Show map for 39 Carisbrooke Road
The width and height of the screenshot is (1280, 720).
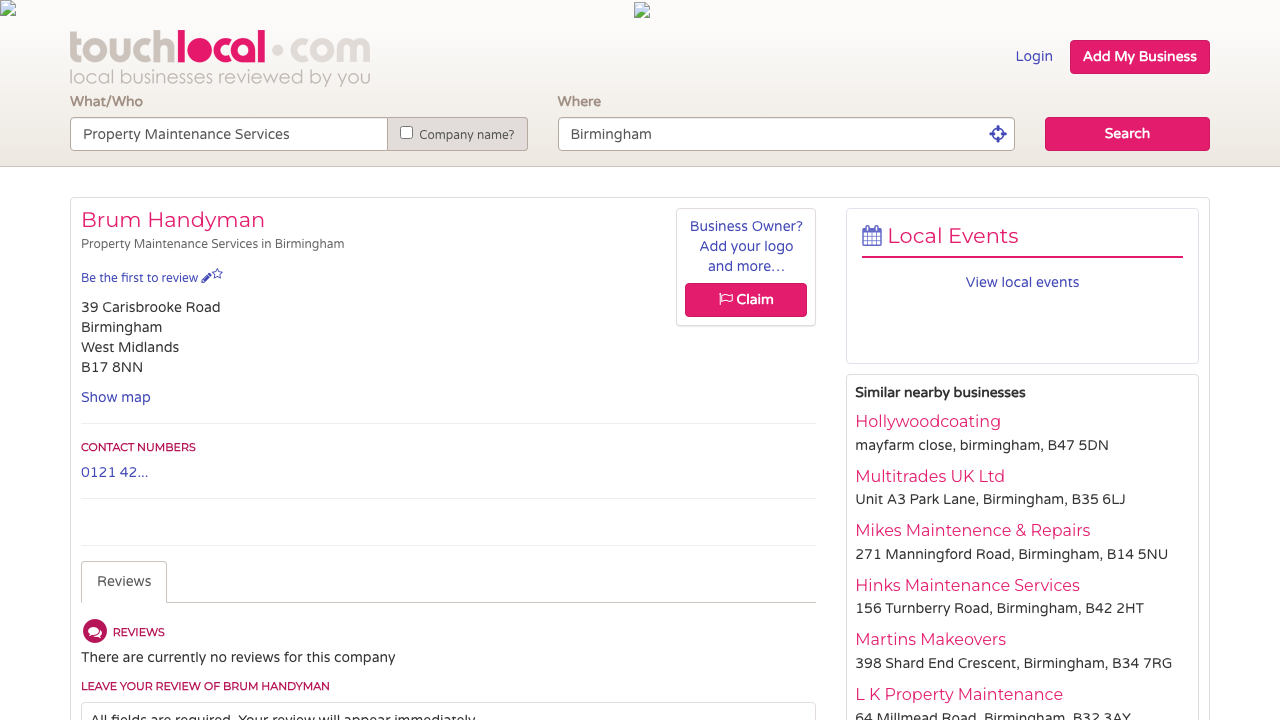pyautogui.click(x=115, y=397)
